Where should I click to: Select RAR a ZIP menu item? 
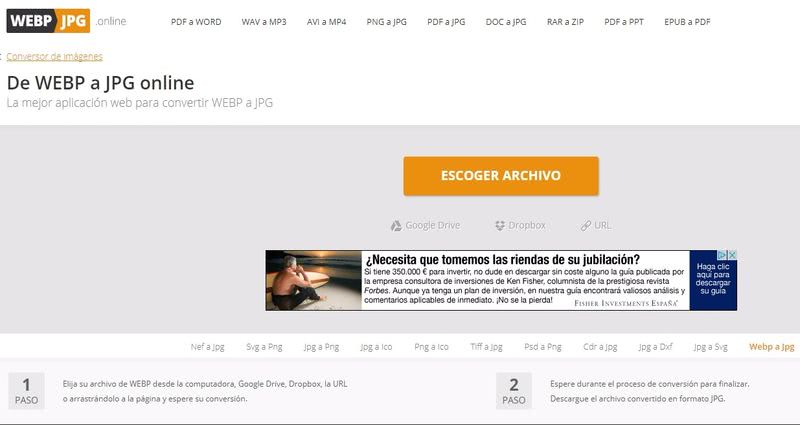565,22
